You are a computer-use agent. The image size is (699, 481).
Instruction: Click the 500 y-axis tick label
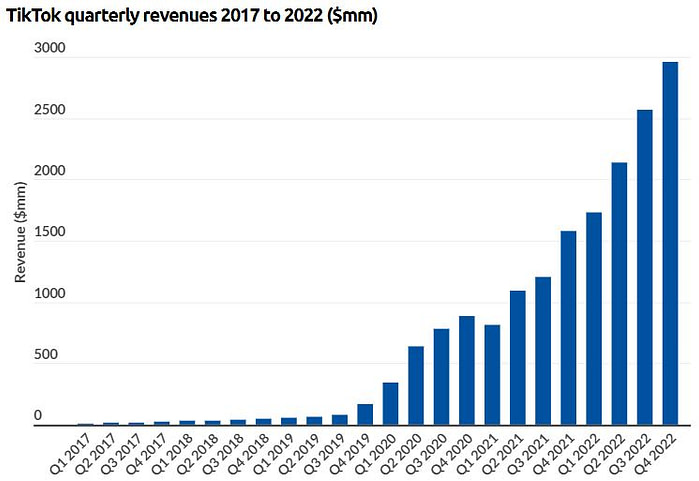[x=54, y=356]
